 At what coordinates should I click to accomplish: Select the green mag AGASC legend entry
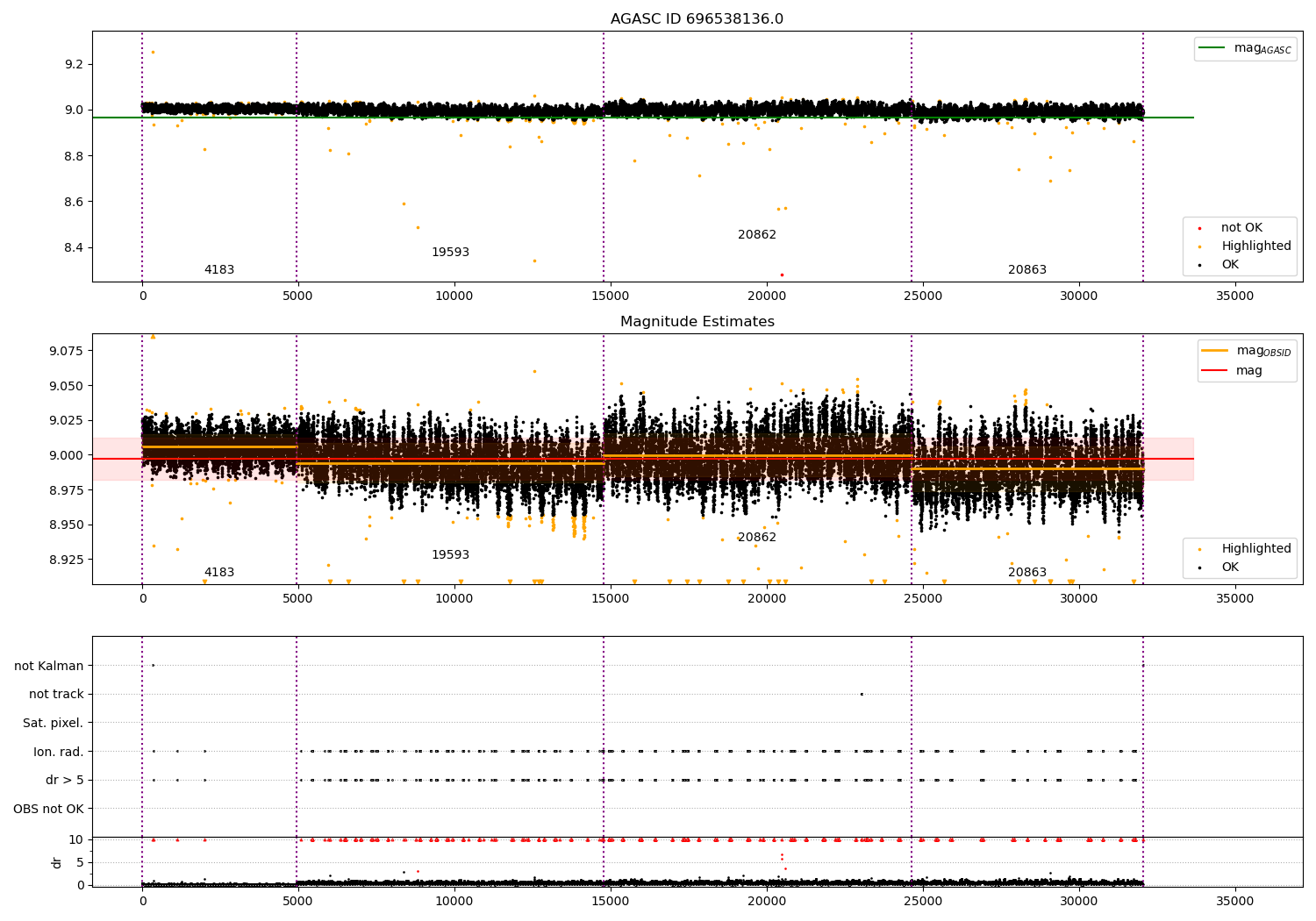click(1245, 48)
